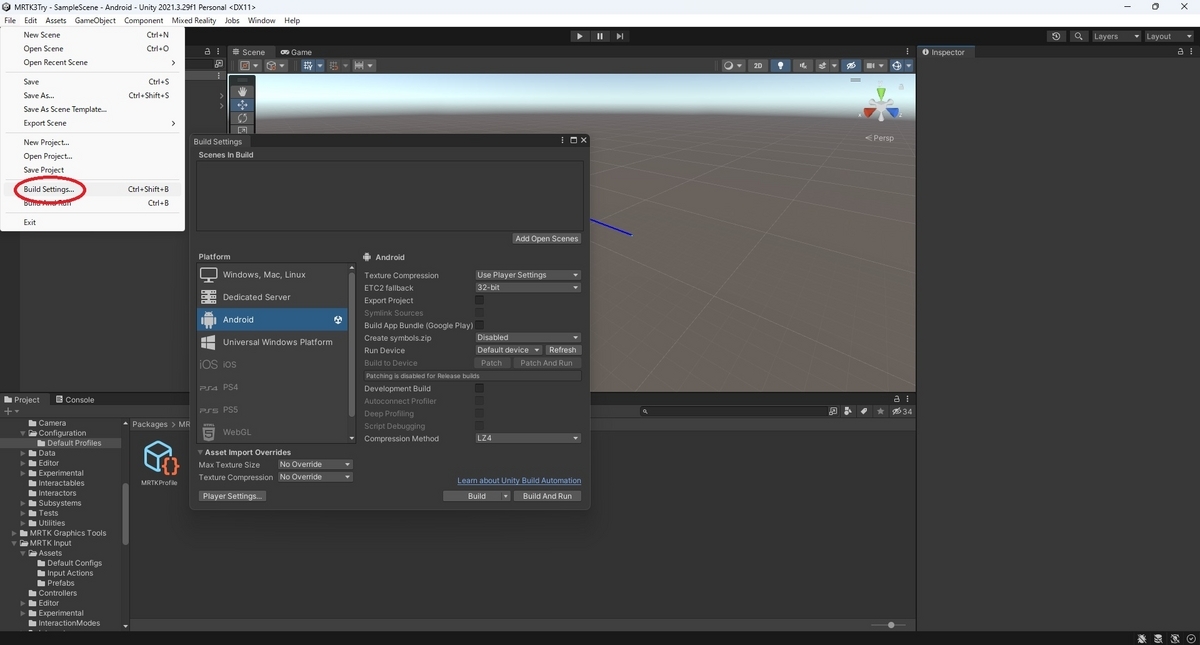Click the Player Settings... button
1200x645 pixels.
coord(232,496)
